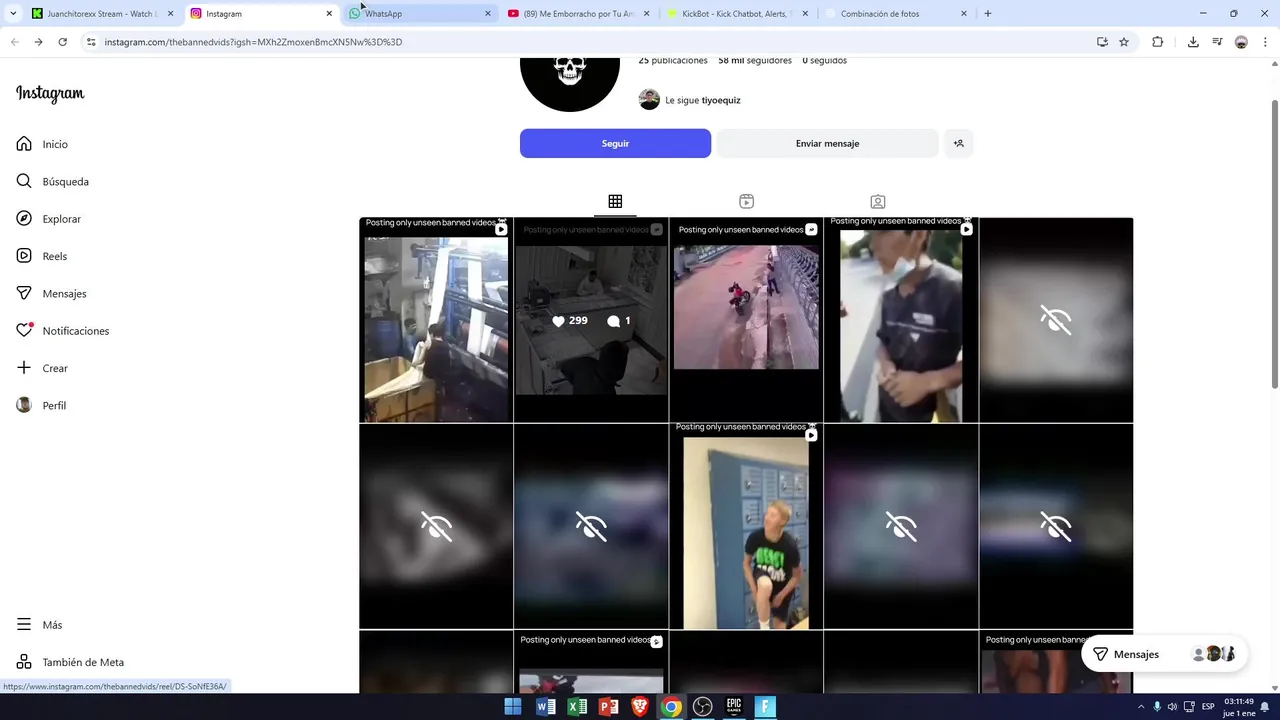Click 0 seguidos count
Viewport: 1280px width, 720px height.
pyautogui.click(x=824, y=60)
